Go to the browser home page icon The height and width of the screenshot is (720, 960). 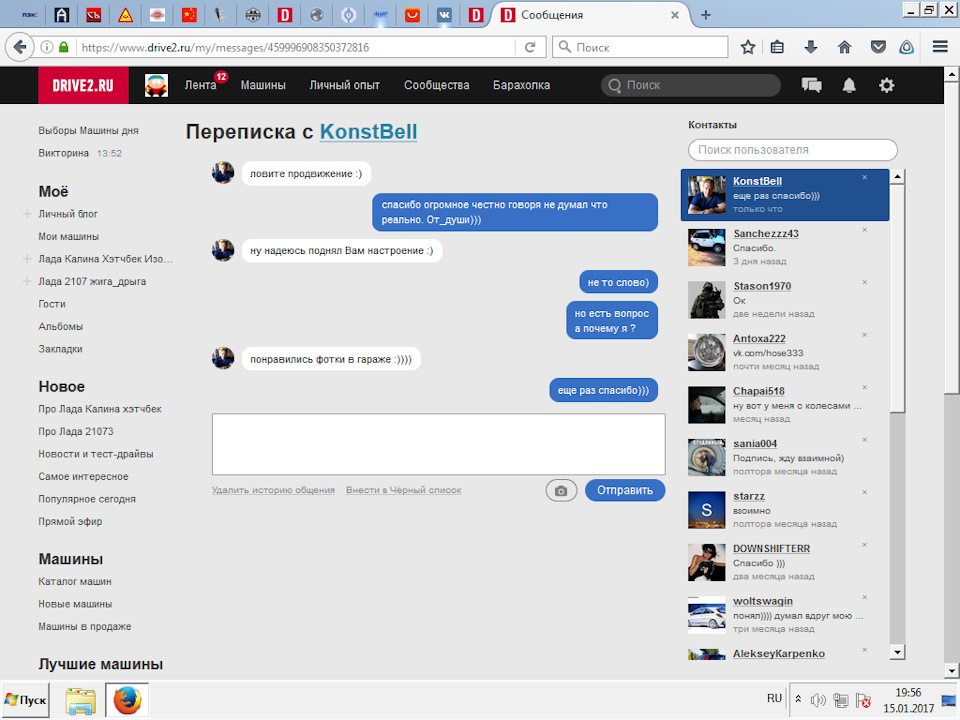pos(844,47)
